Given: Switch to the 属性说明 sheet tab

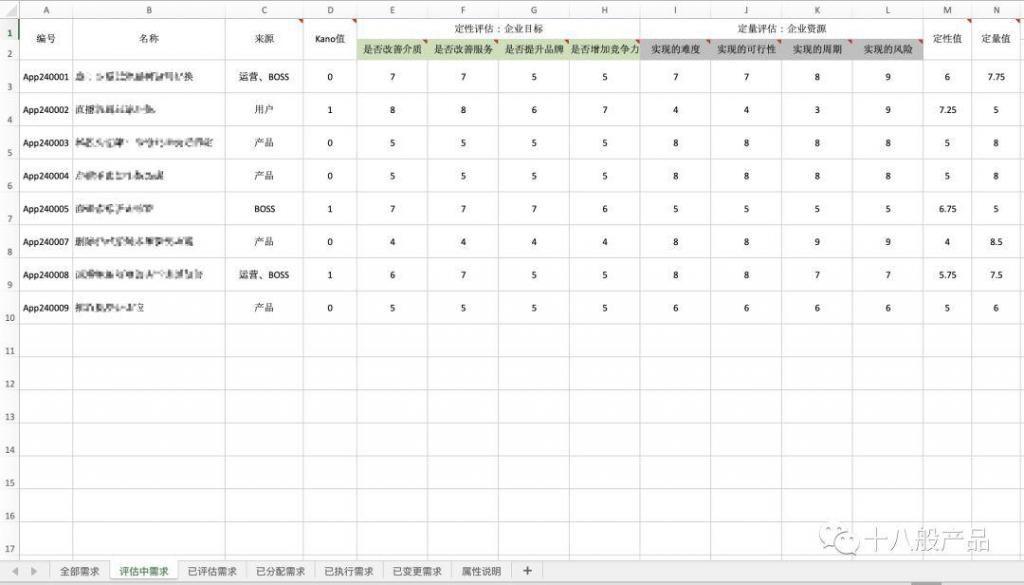Looking at the screenshot, I should [481, 571].
